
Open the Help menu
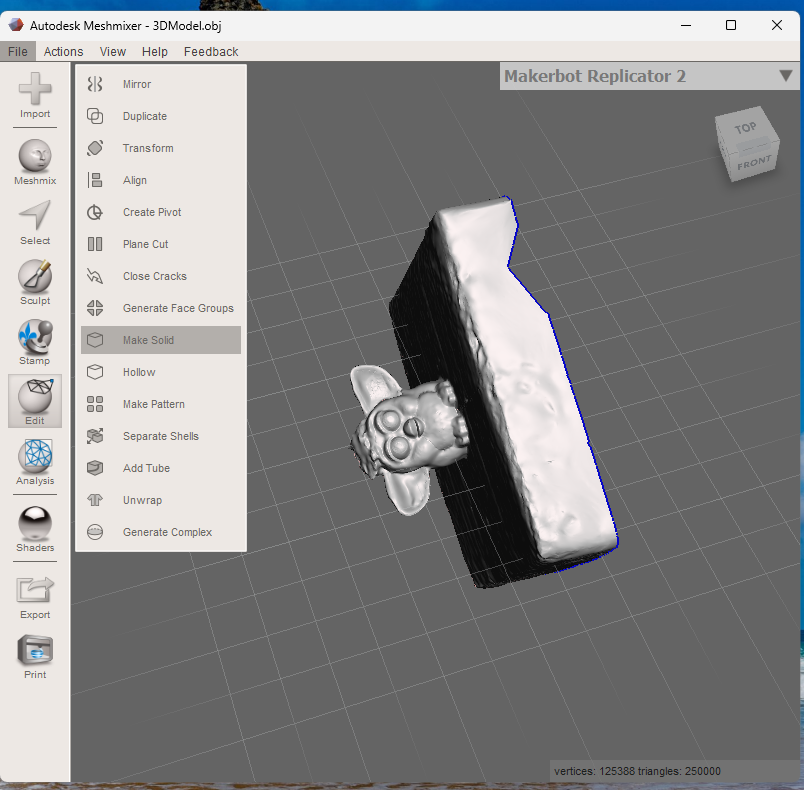click(155, 52)
